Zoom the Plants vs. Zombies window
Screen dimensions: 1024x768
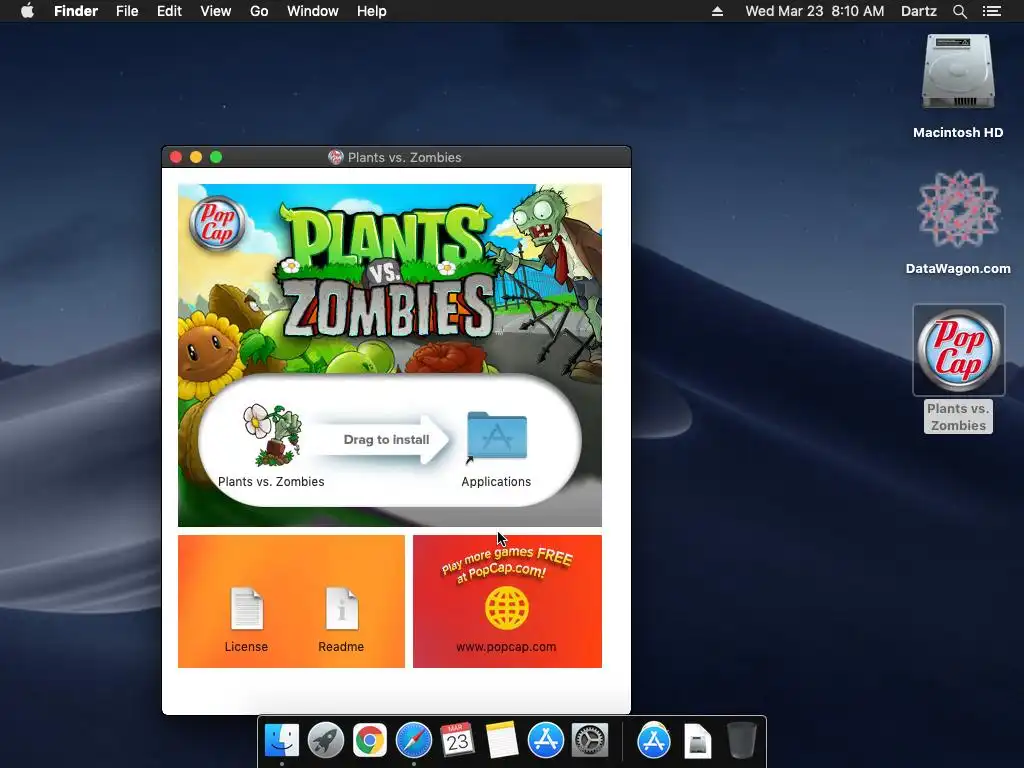click(x=216, y=157)
